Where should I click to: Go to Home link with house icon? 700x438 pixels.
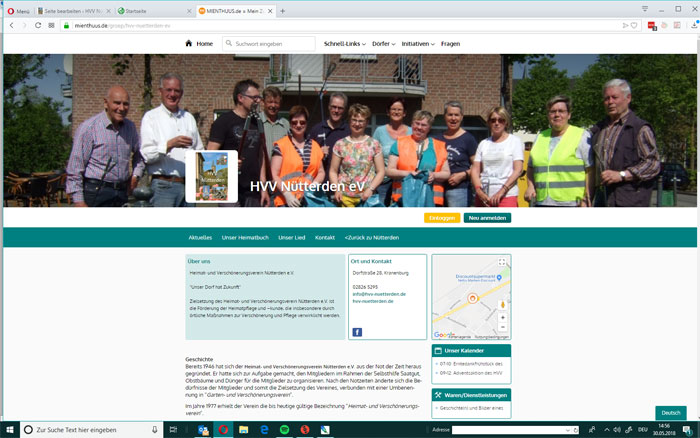199,44
